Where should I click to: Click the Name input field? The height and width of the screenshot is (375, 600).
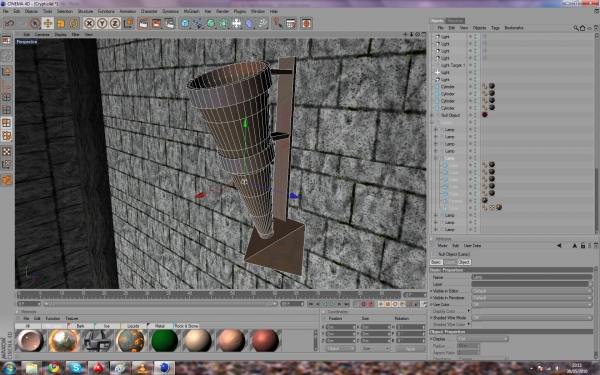[x=532, y=277]
